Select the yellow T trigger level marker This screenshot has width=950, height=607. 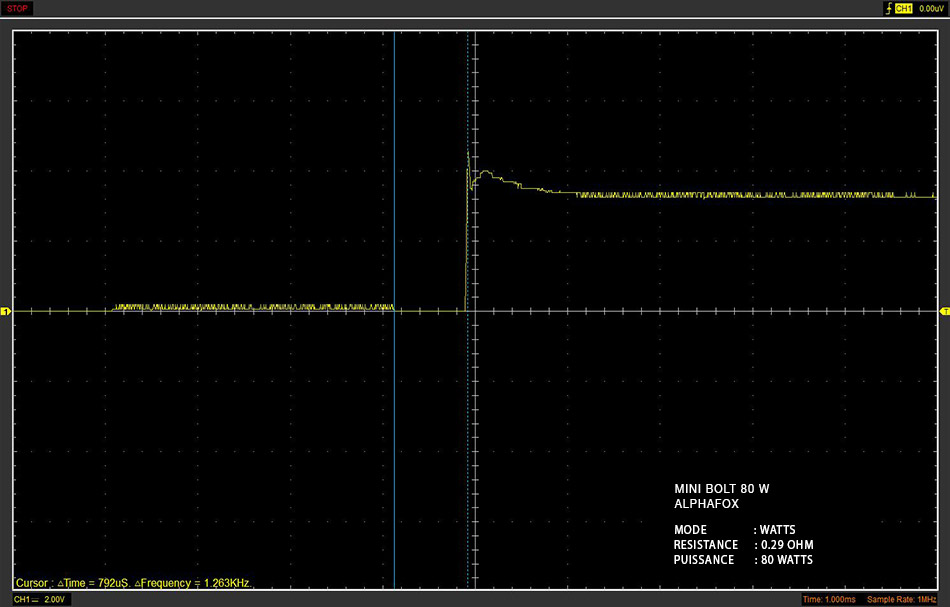(945, 311)
